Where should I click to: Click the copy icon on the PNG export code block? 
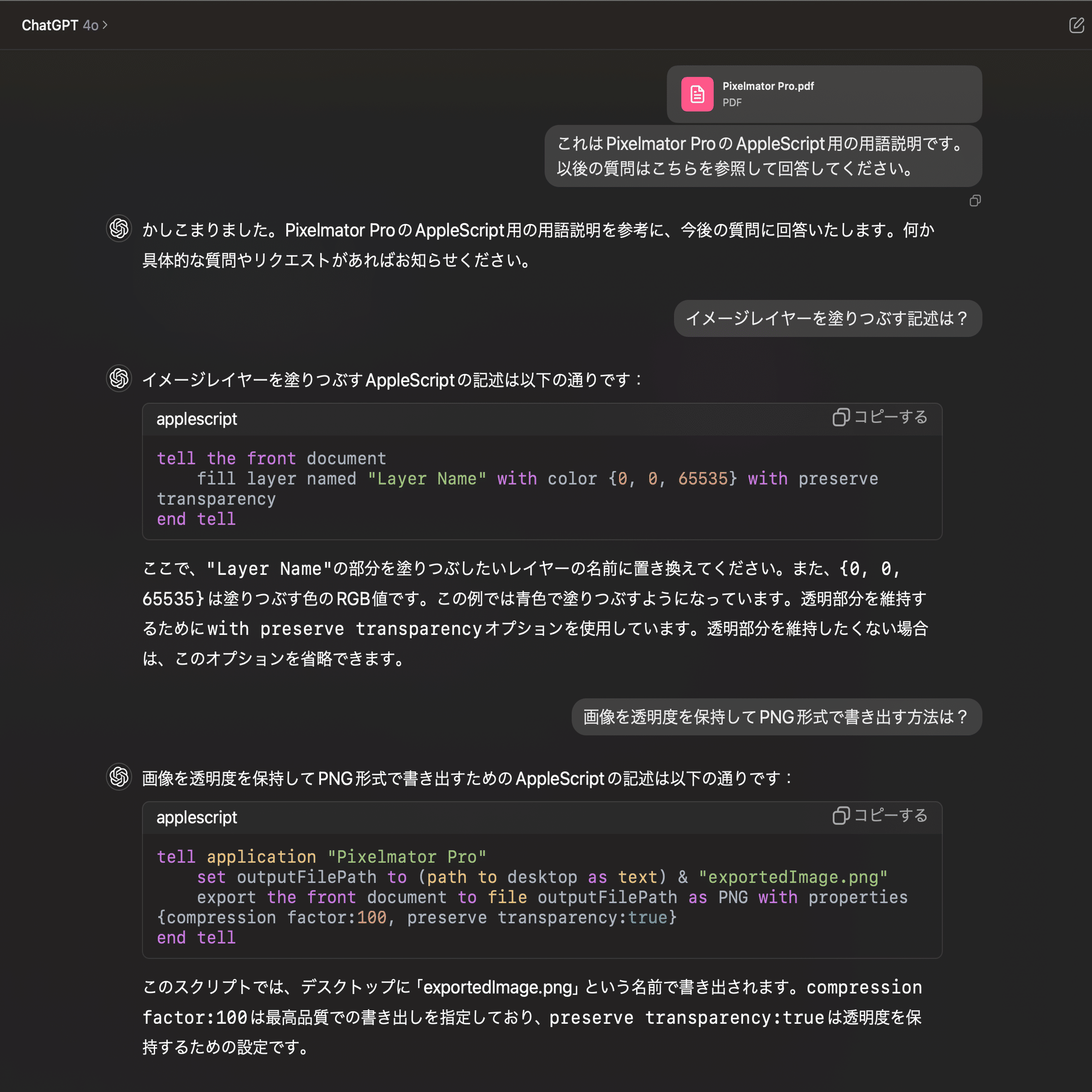[841, 816]
